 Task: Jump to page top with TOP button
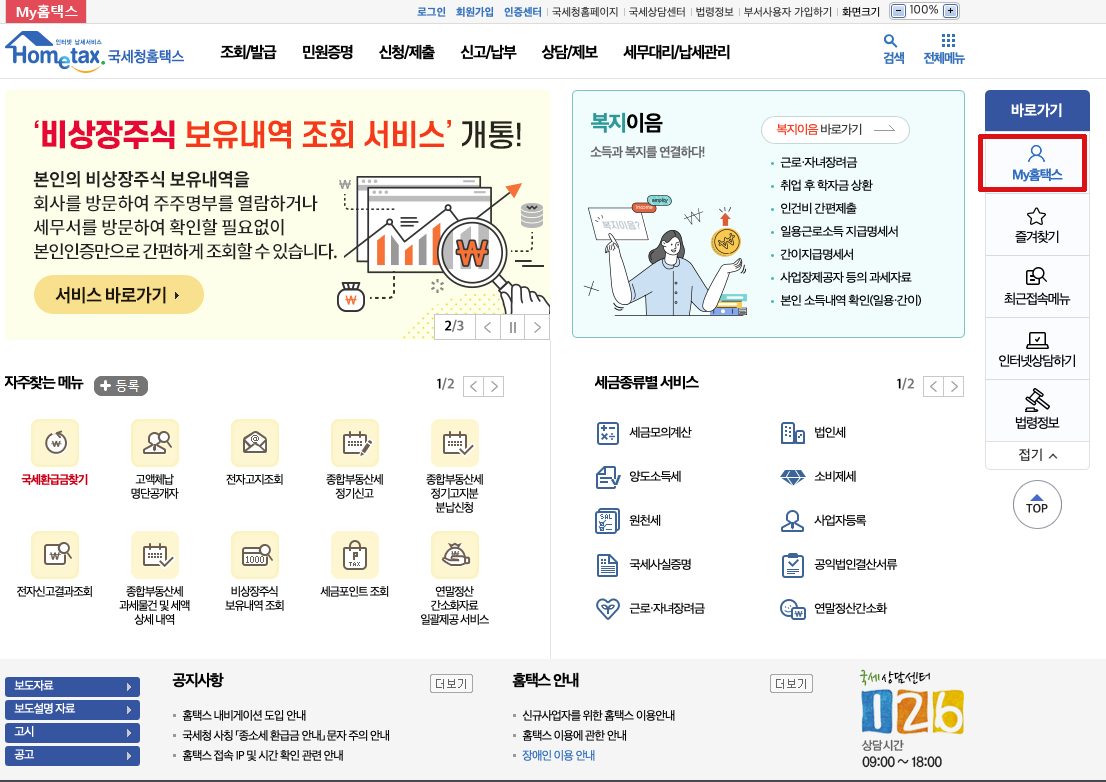pyautogui.click(x=1037, y=505)
